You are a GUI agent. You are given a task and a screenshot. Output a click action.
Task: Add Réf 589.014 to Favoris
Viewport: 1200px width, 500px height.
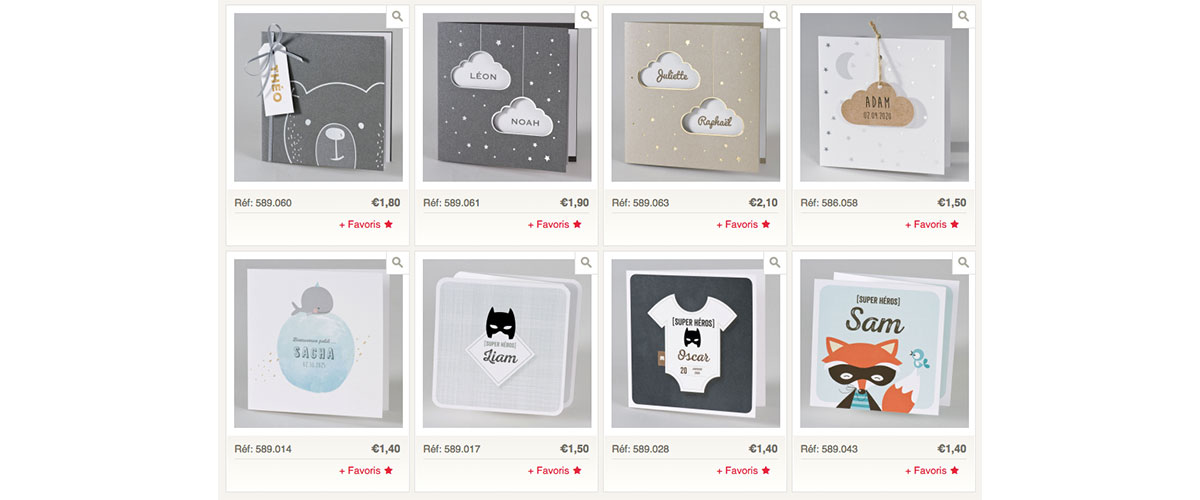[366, 471]
